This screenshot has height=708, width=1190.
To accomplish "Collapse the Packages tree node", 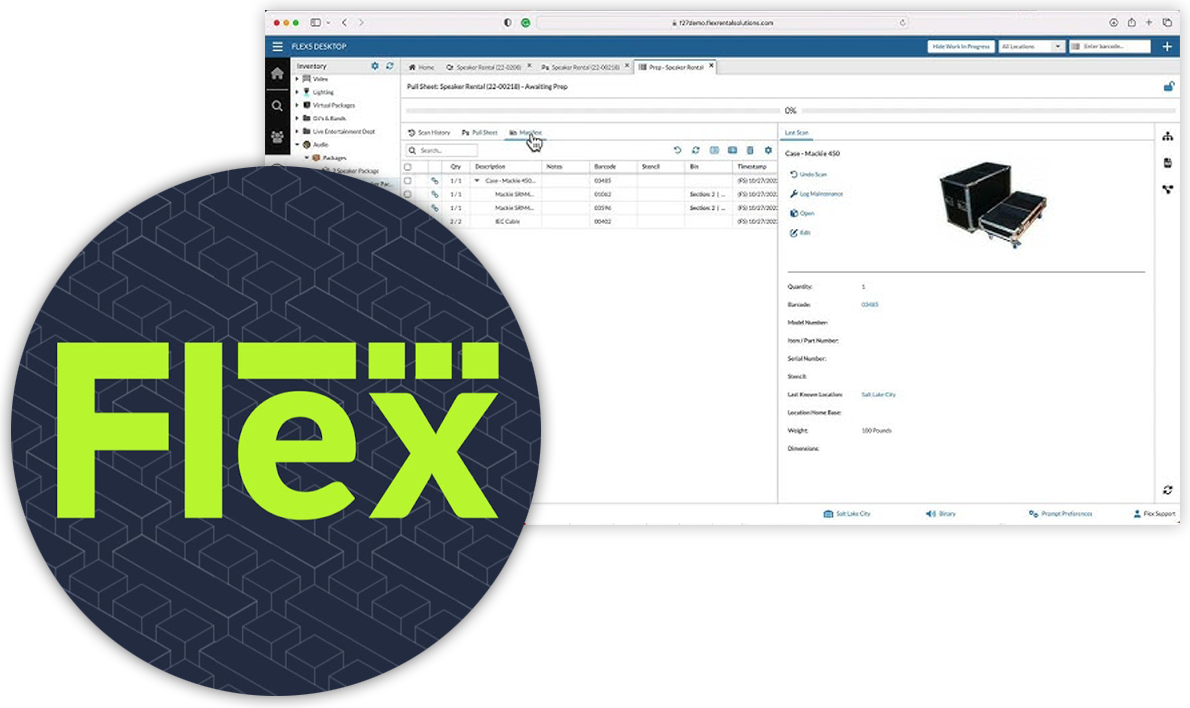I will click(307, 158).
